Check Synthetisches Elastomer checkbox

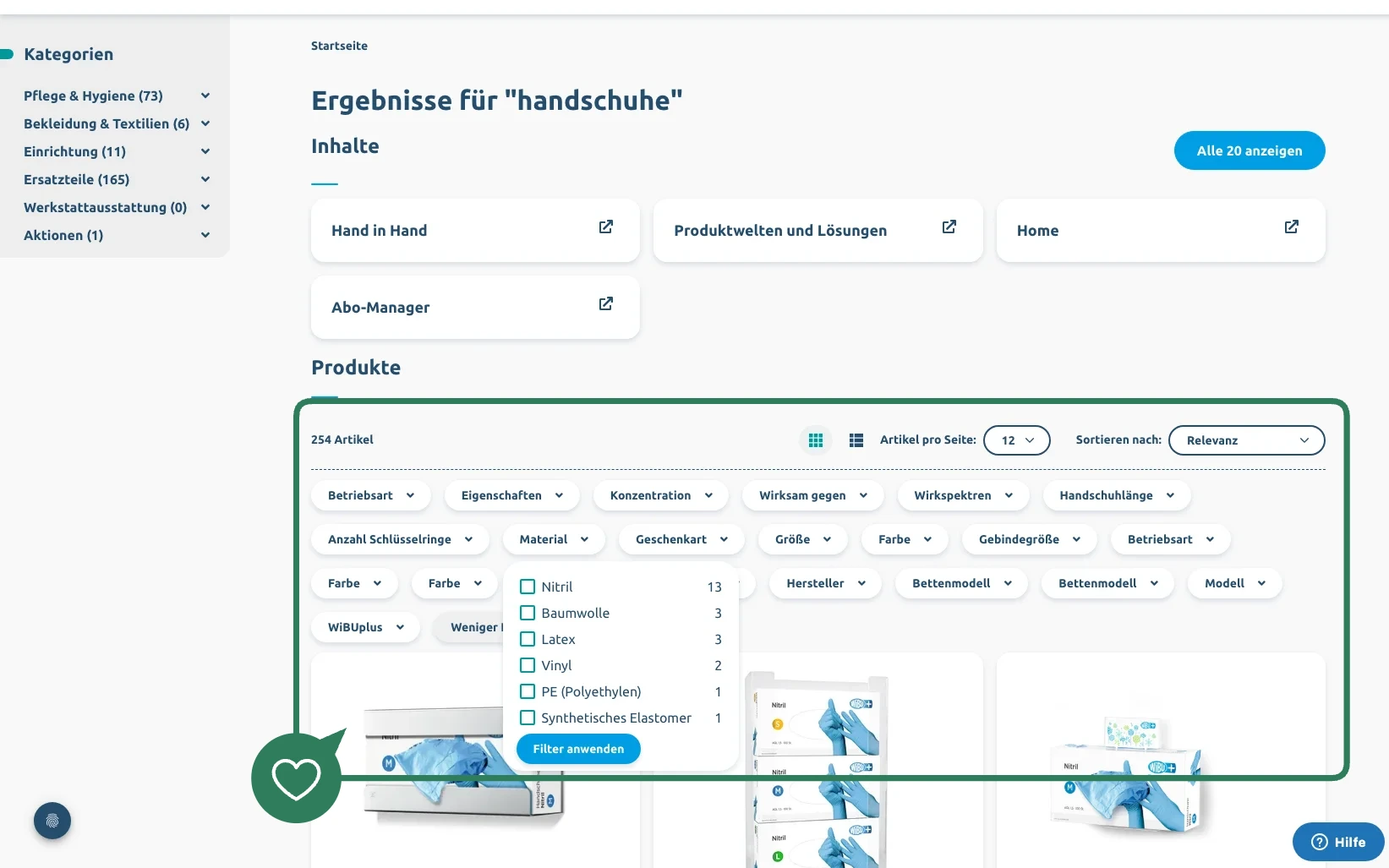coord(528,718)
